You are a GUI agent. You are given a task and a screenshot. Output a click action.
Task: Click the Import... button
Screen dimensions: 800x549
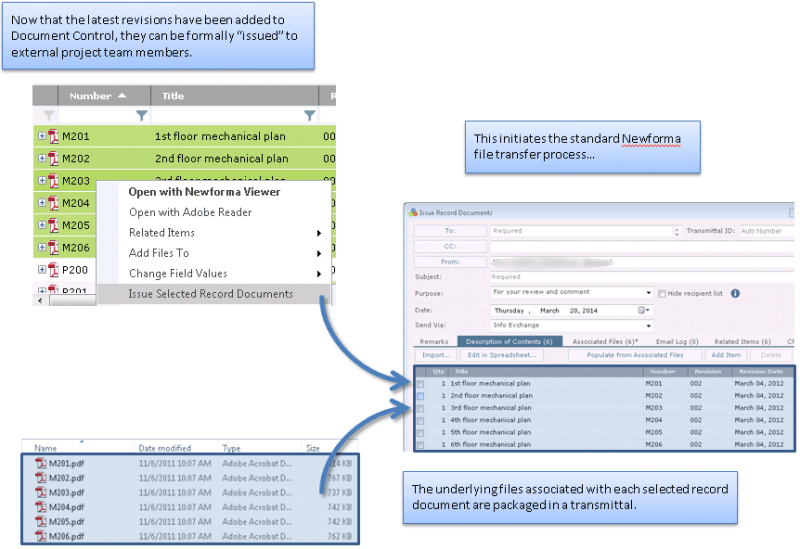[x=436, y=355]
